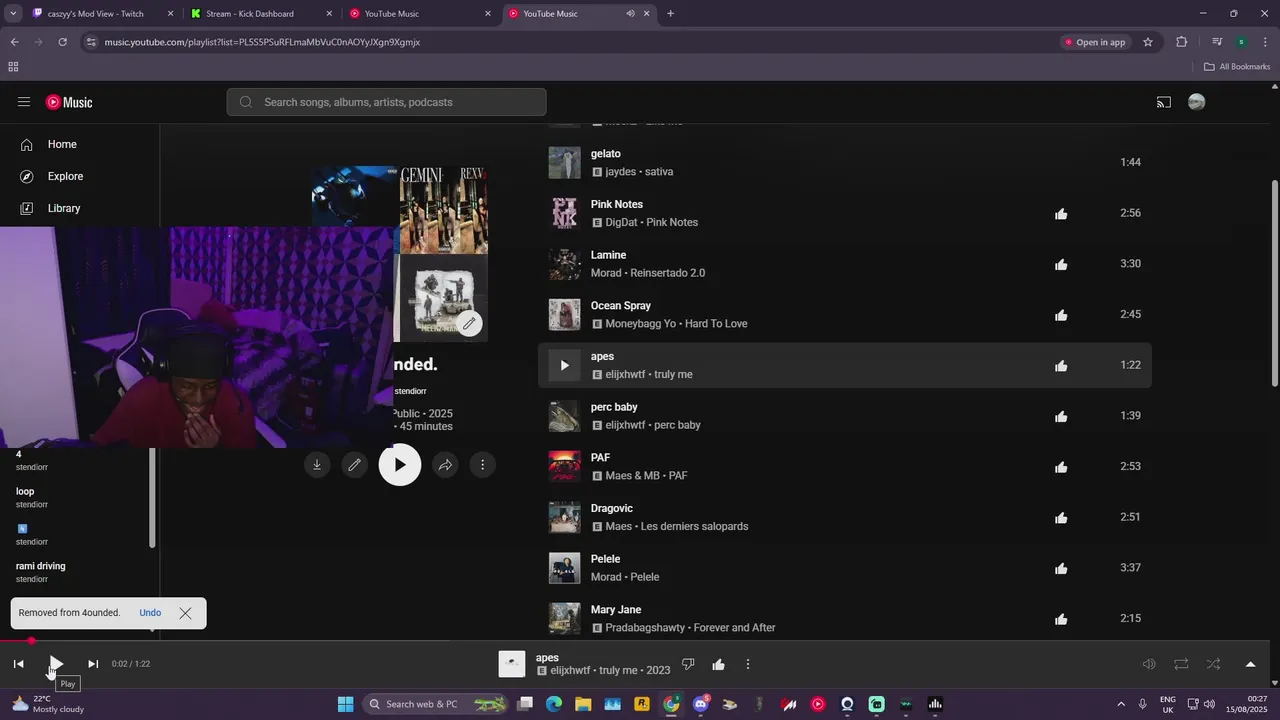
Task: Open All Bookmarks folder
Action: click(1237, 67)
